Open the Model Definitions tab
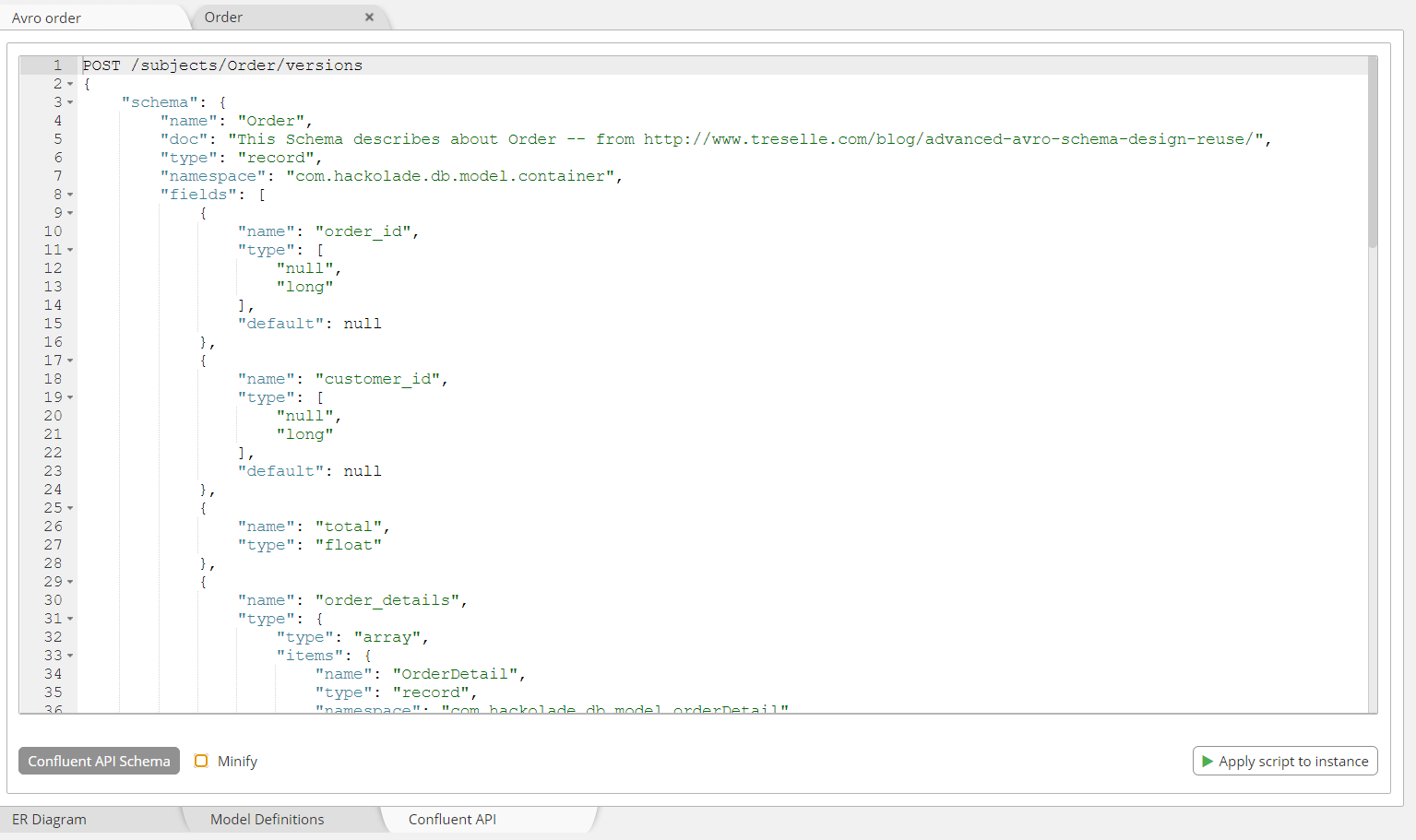Viewport: 1416px width, 840px height. click(x=268, y=819)
